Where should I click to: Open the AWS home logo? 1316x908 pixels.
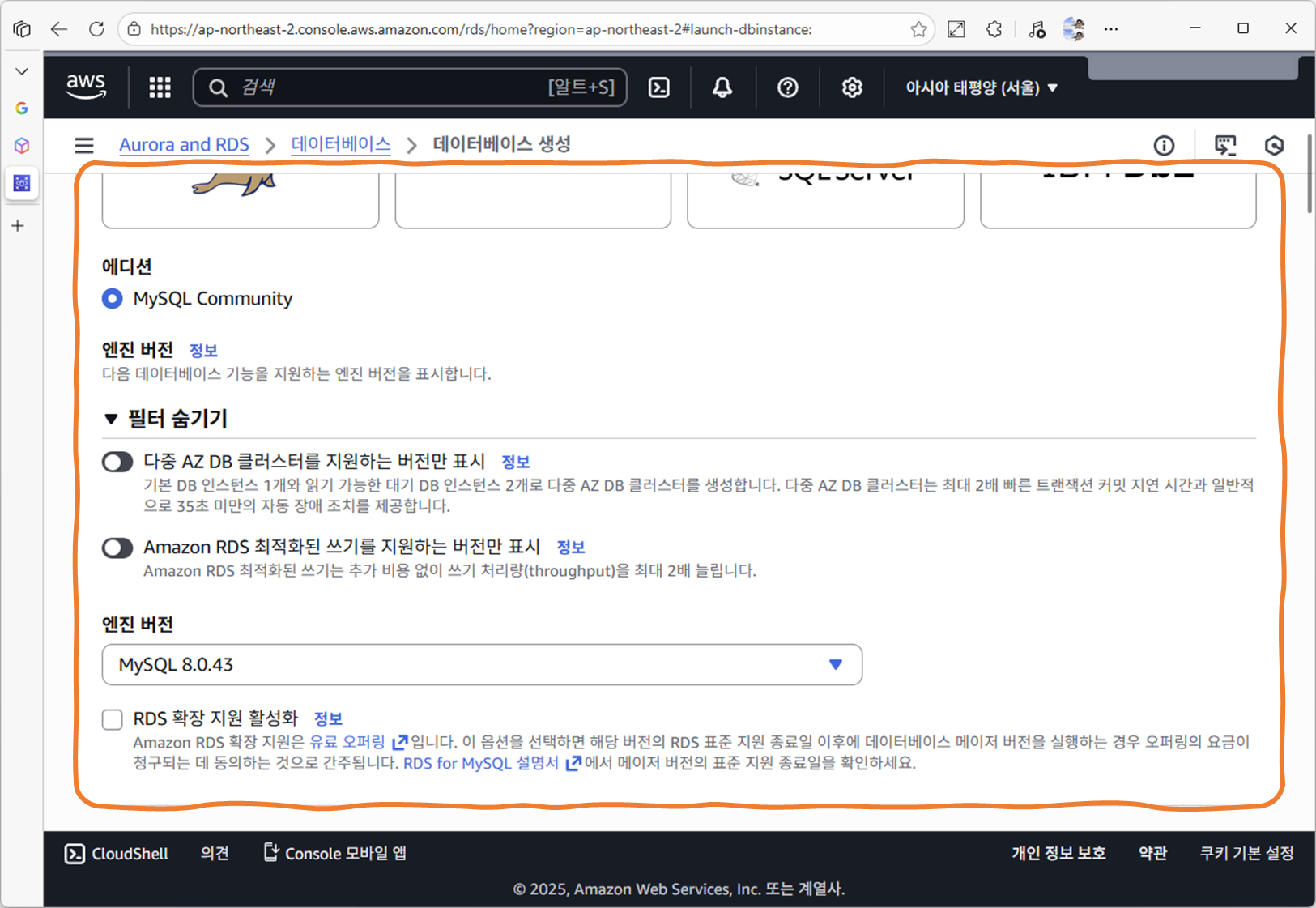pyautogui.click(x=86, y=86)
